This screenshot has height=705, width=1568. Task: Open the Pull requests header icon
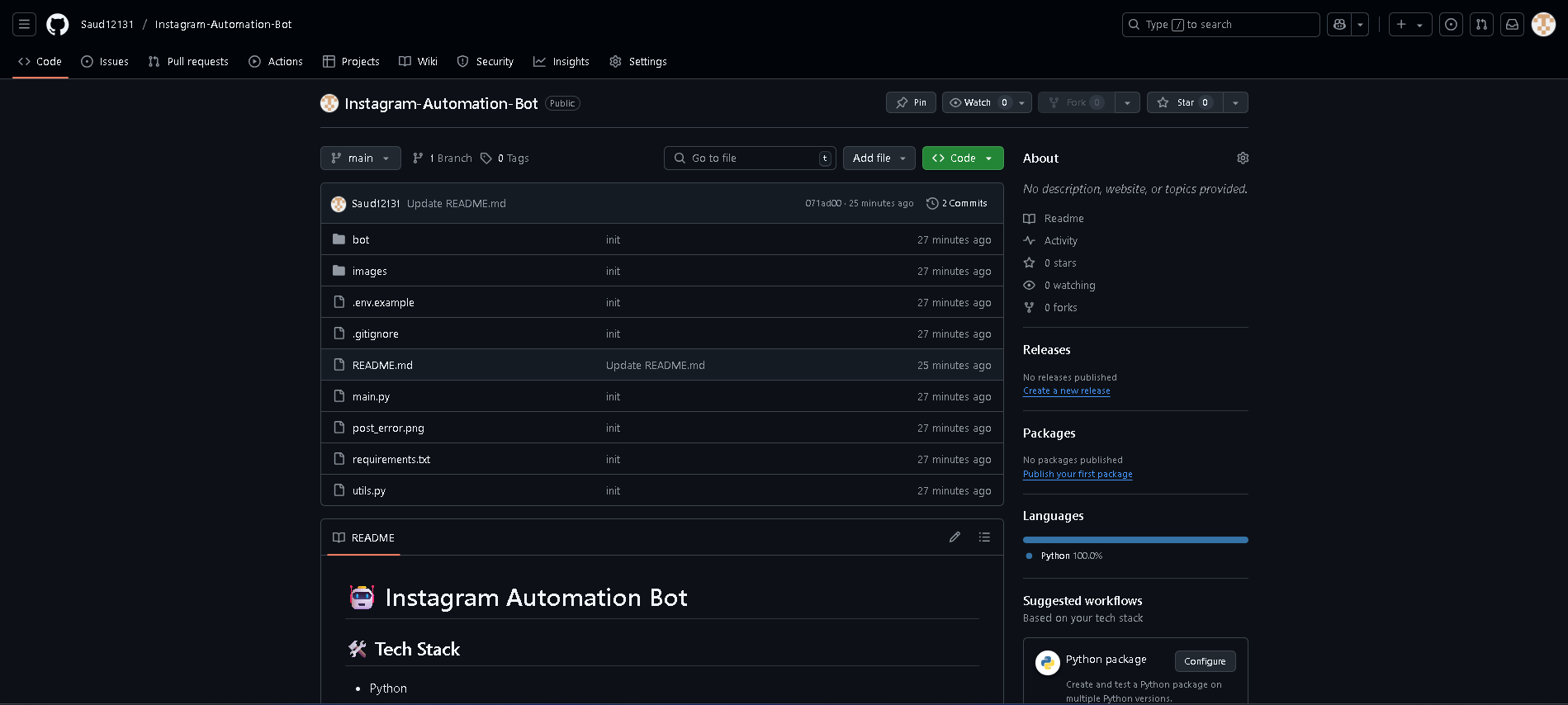[1481, 25]
